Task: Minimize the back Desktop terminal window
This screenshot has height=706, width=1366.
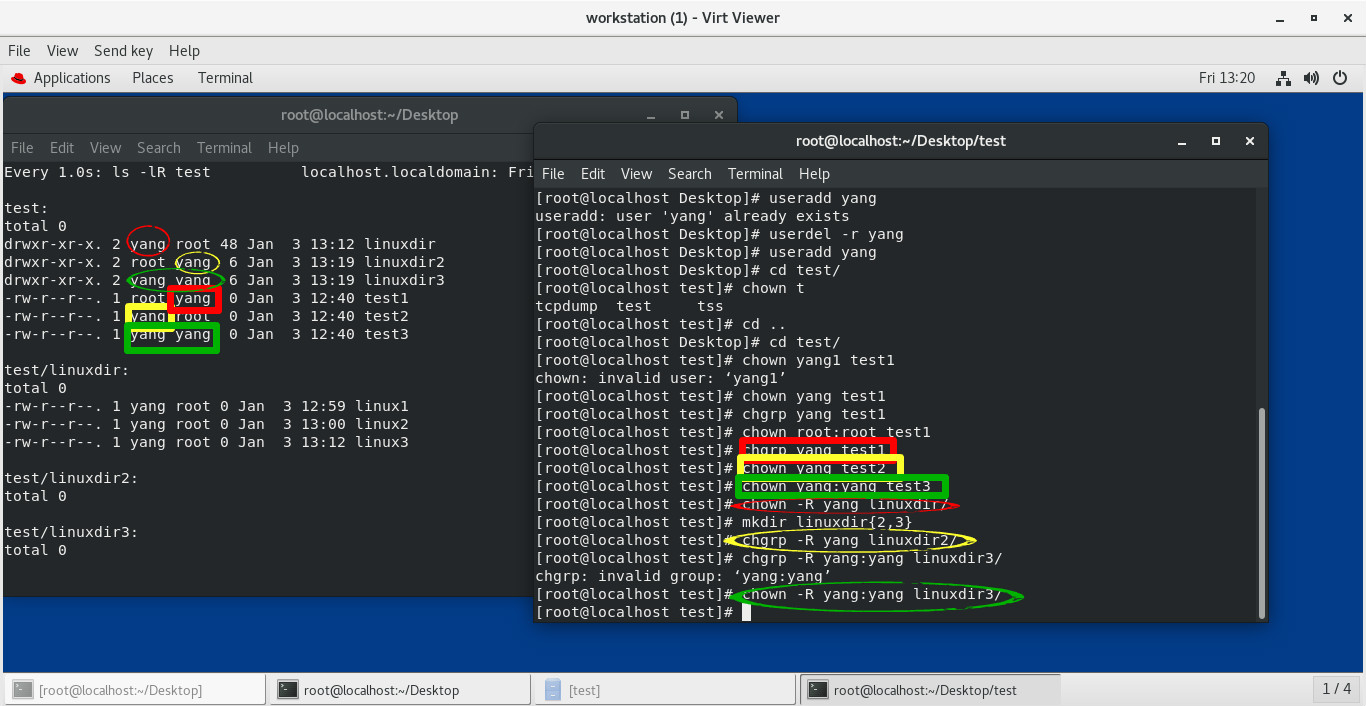Action: [653, 115]
